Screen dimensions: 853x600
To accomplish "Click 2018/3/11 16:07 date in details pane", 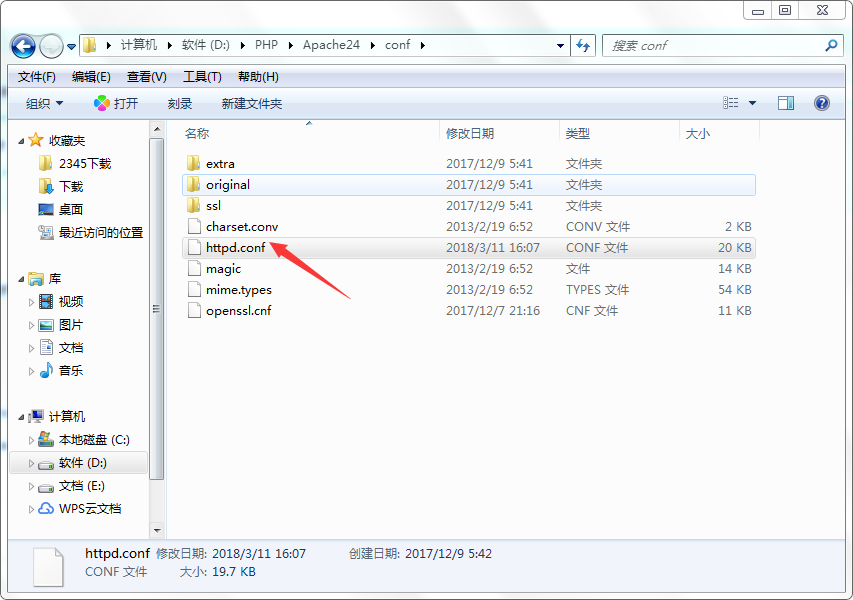I will pyautogui.click(x=259, y=554).
